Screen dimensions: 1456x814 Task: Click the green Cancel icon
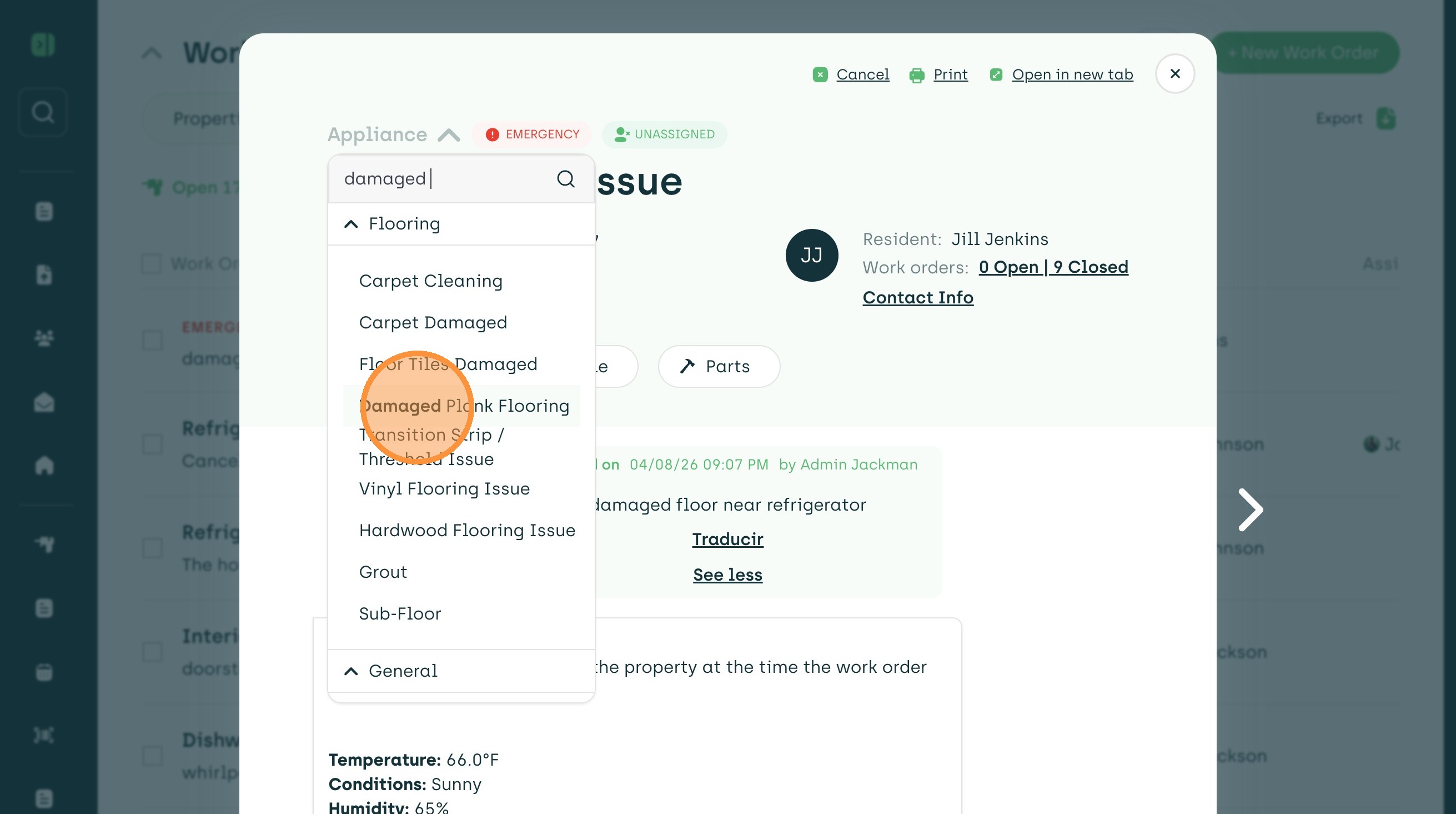pyautogui.click(x=820, y=74)
